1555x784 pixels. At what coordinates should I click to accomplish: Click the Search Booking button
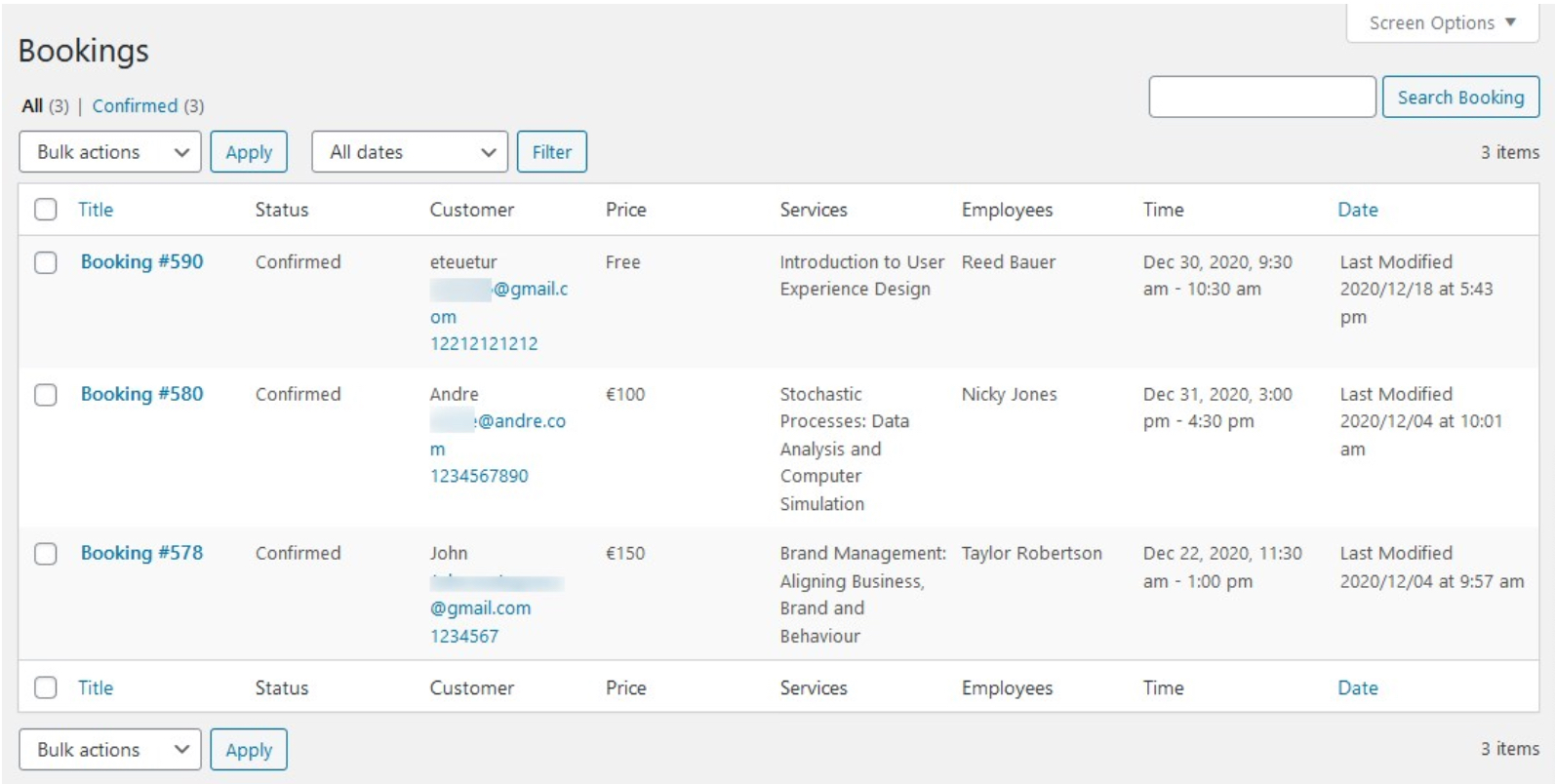1459,98
